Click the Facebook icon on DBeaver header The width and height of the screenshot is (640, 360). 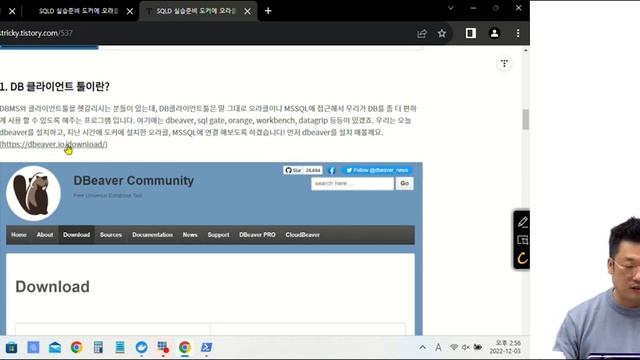click(x=332, y=170)
